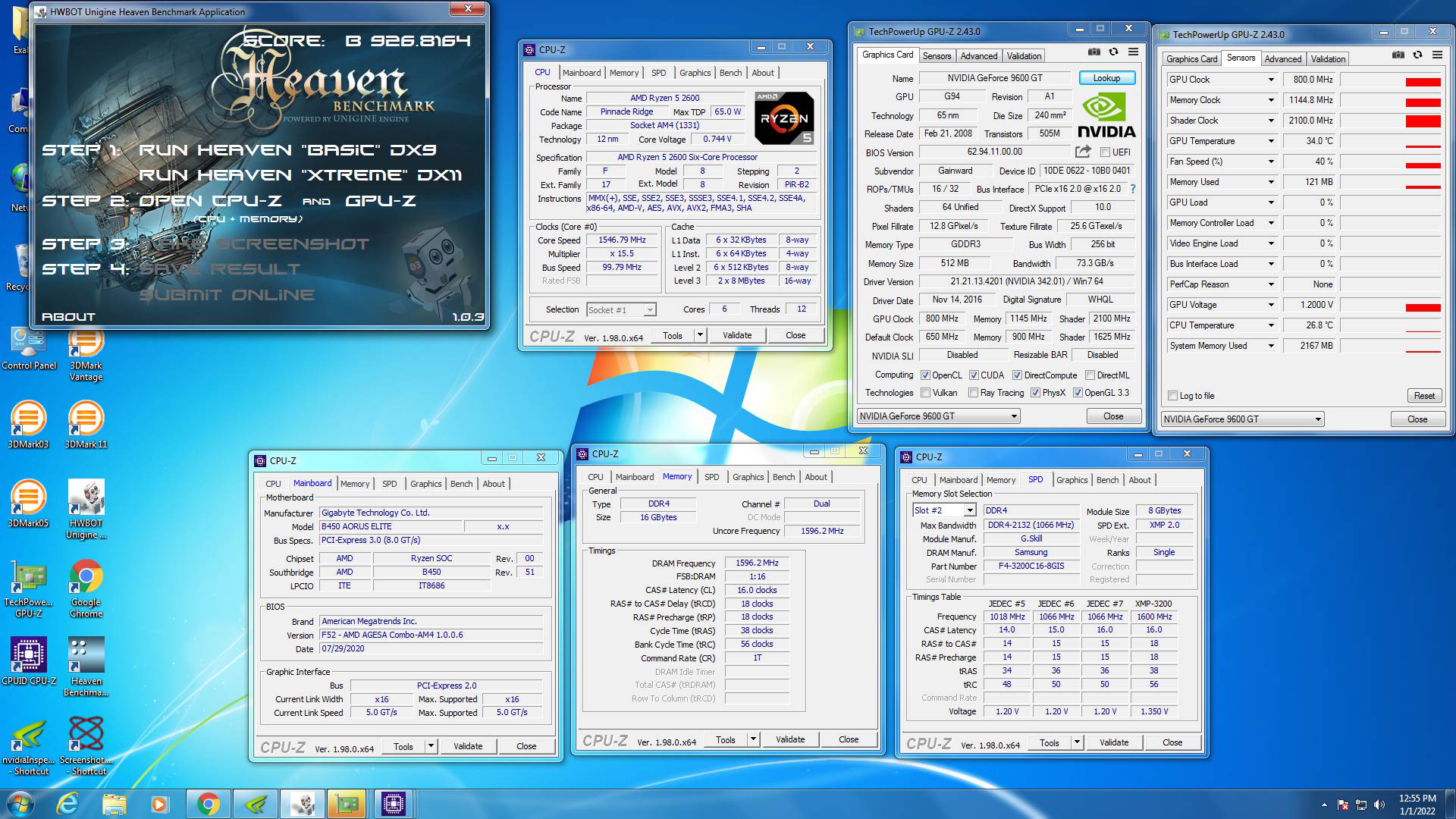Image resolution: width=1456 pixels, height=819 pixels.
Task: Open the Fan Speed (%) sensor dropdown
Action: [1271, 162]
